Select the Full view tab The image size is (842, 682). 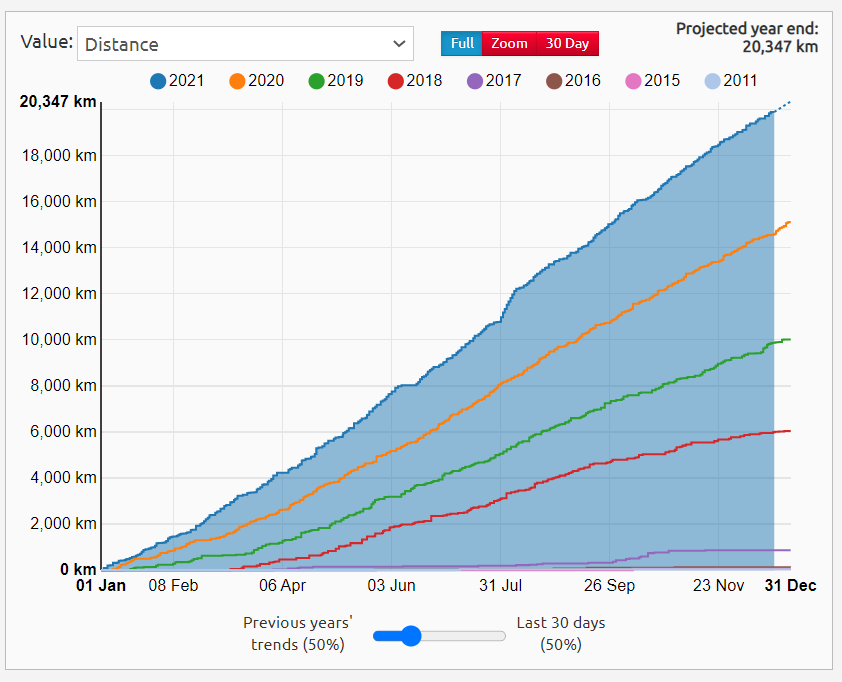462,44
